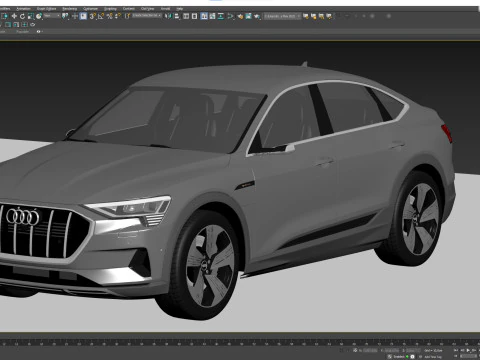The height and width of the screenshot is (360, 480).
Task: Toggle the Scene Explorer icon
Action: pos(186,16)
